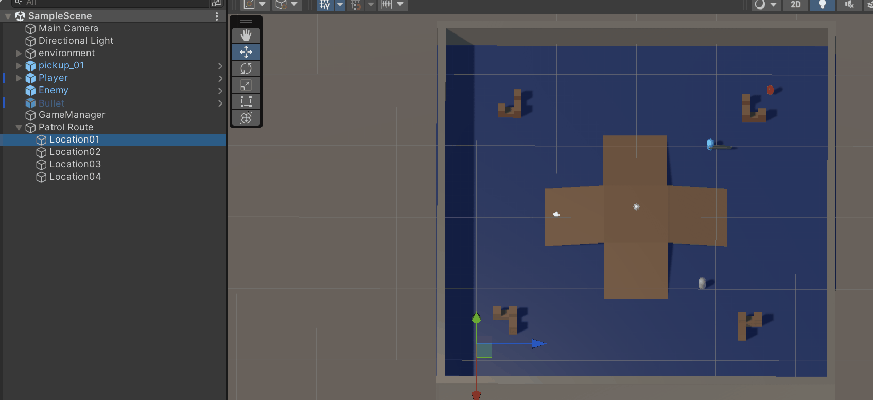Click the gray capsule in scene
Screen dimensions: 873x400
[702, 283]
